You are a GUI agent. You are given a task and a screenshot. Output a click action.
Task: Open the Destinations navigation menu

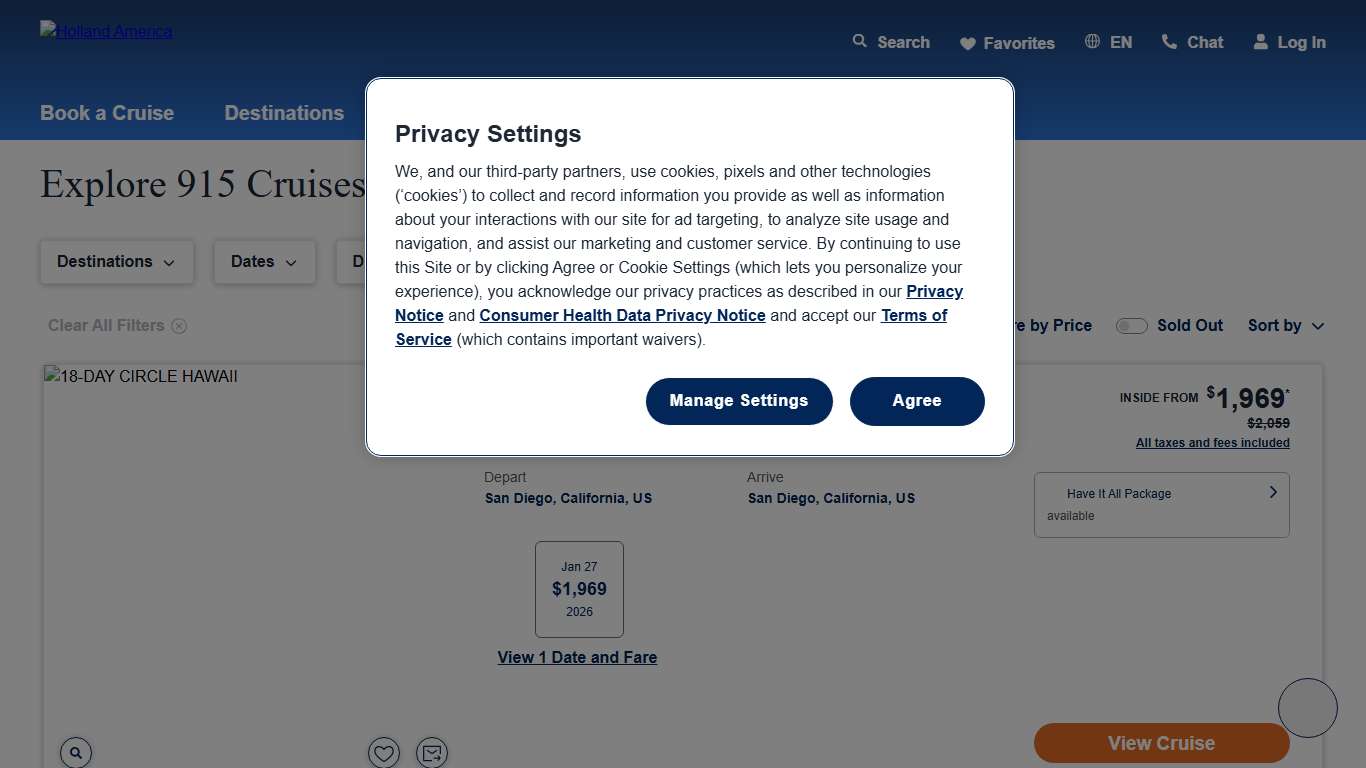click(x=284, y=113)
